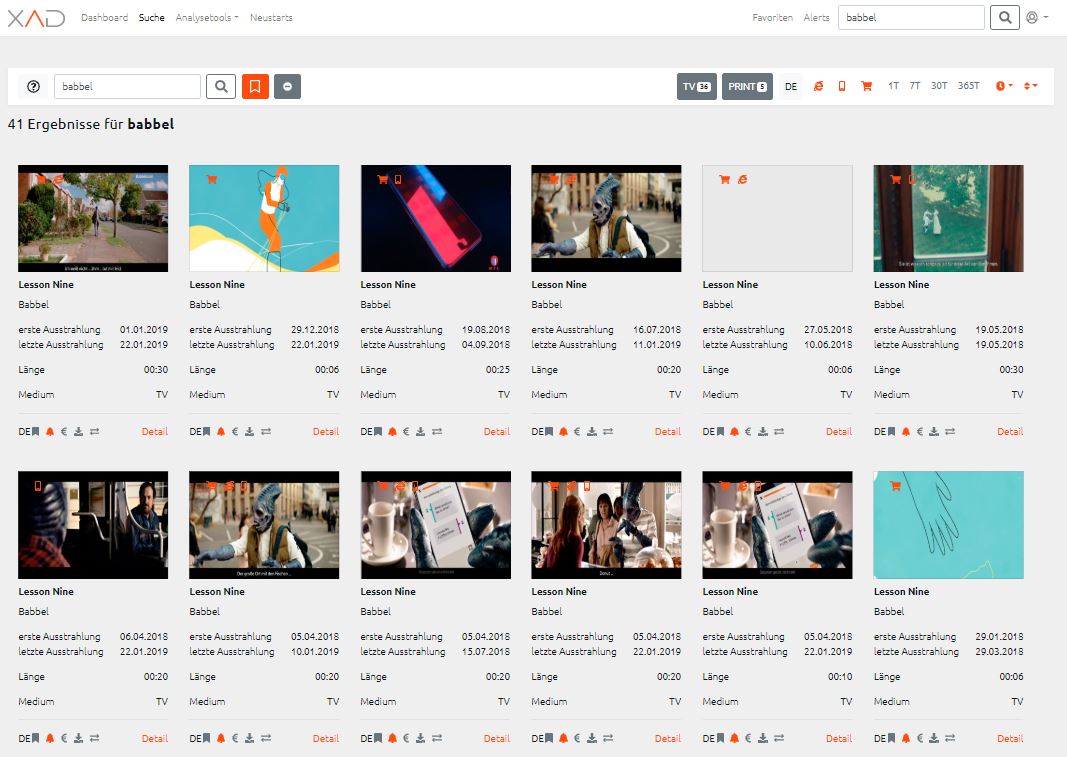
Task: Open Detail for spot first aired 06.04.2018
Action: click(x=154, y=739)
